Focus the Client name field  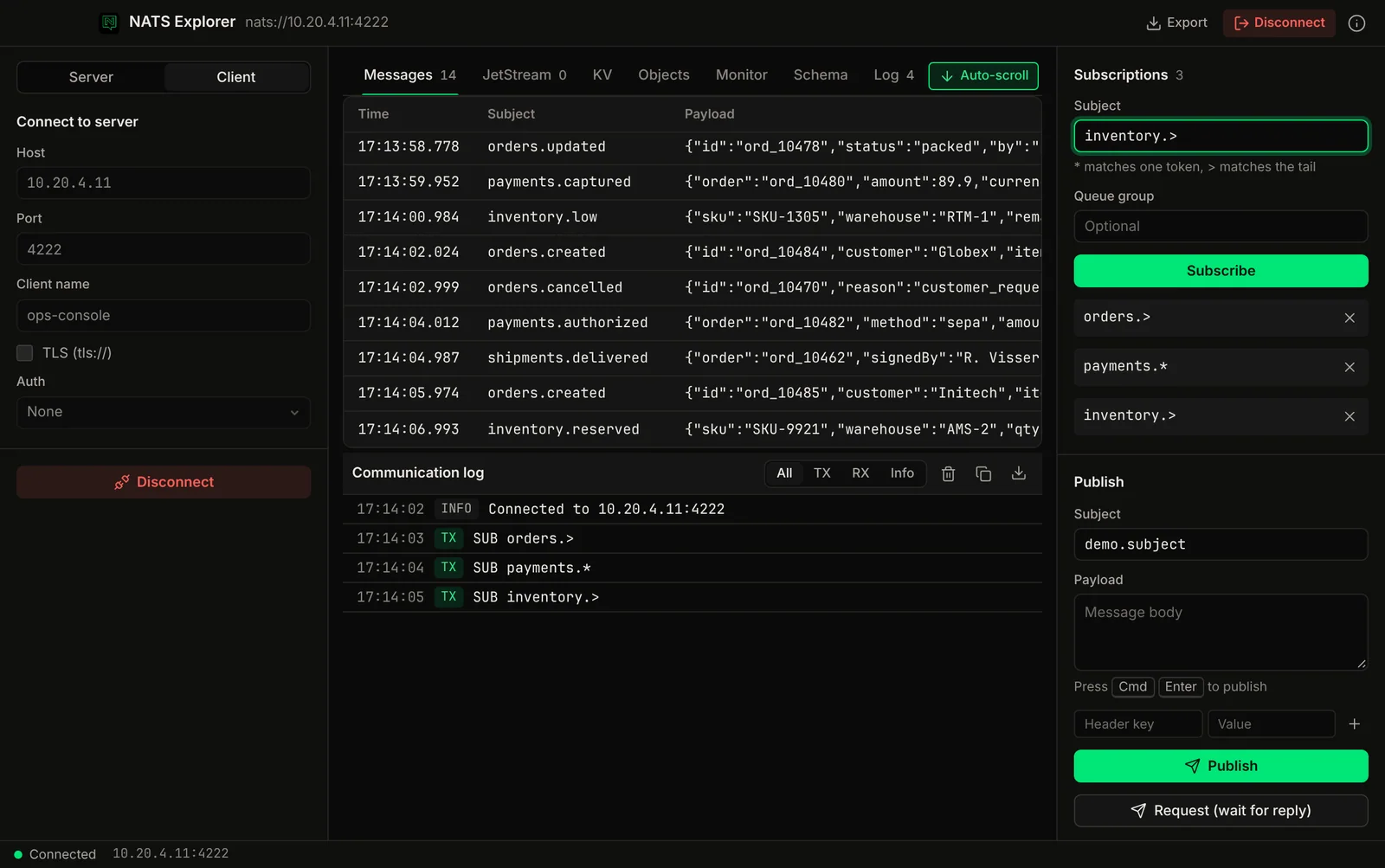pyautogui.click(x=164, y=316)
